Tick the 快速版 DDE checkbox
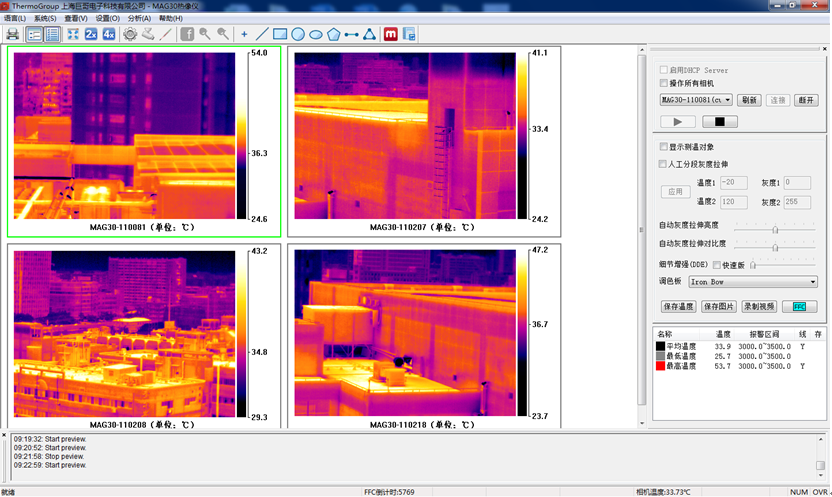Screen dimensions: 832x497 (717, 265)
